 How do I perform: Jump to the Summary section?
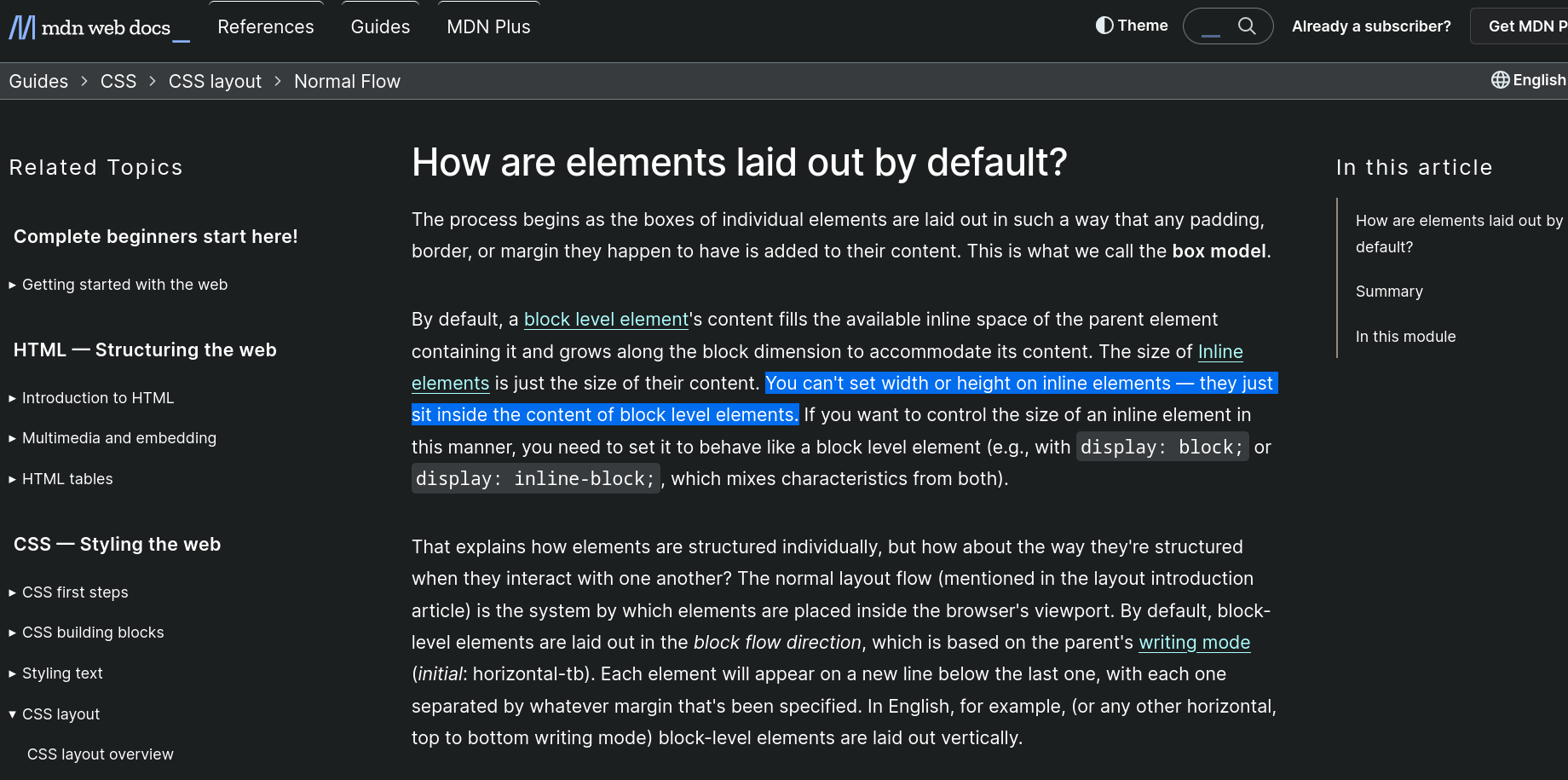tap(1388, 291)
